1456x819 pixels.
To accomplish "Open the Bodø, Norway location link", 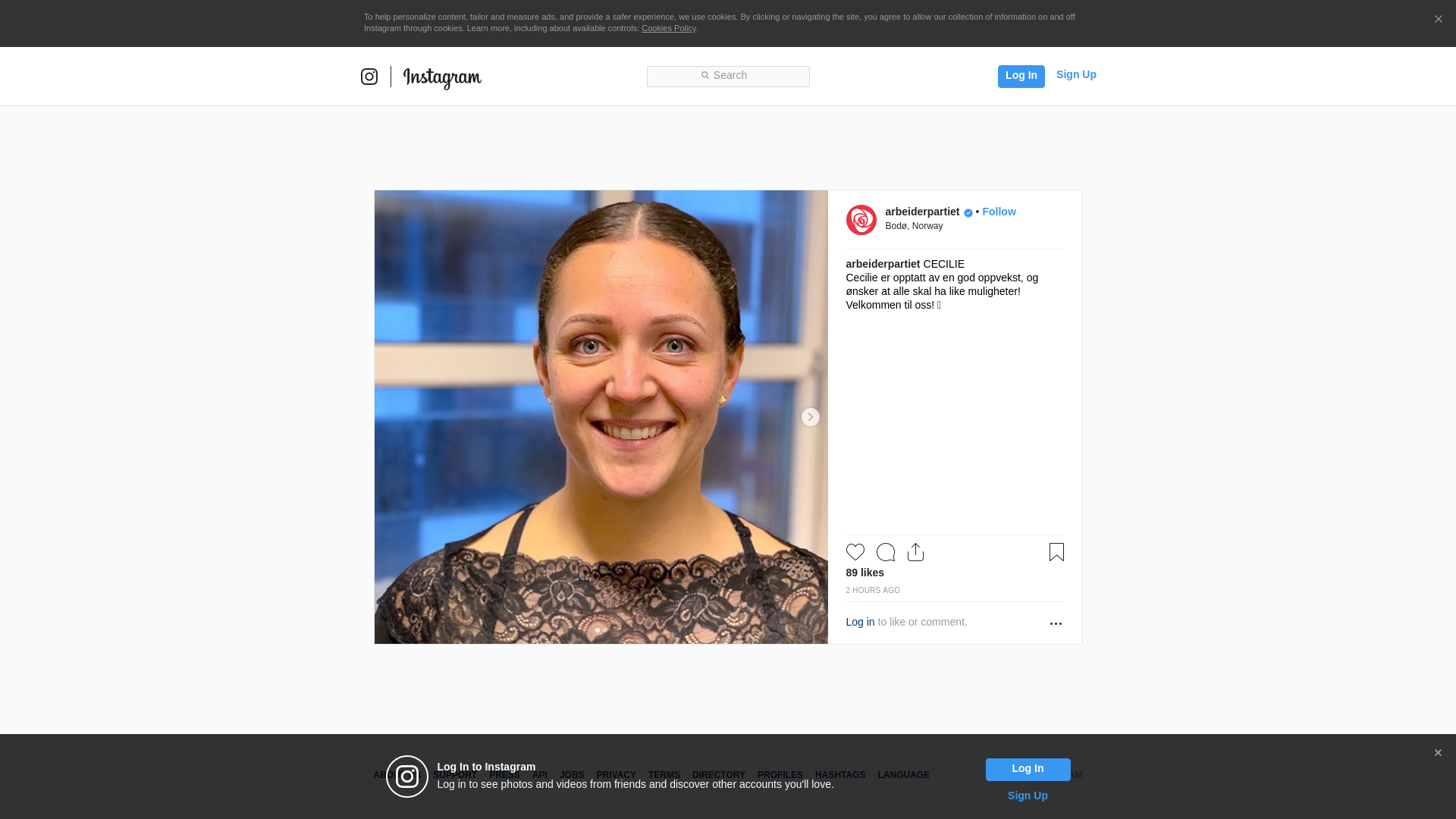I will click(x=914, y=226).
